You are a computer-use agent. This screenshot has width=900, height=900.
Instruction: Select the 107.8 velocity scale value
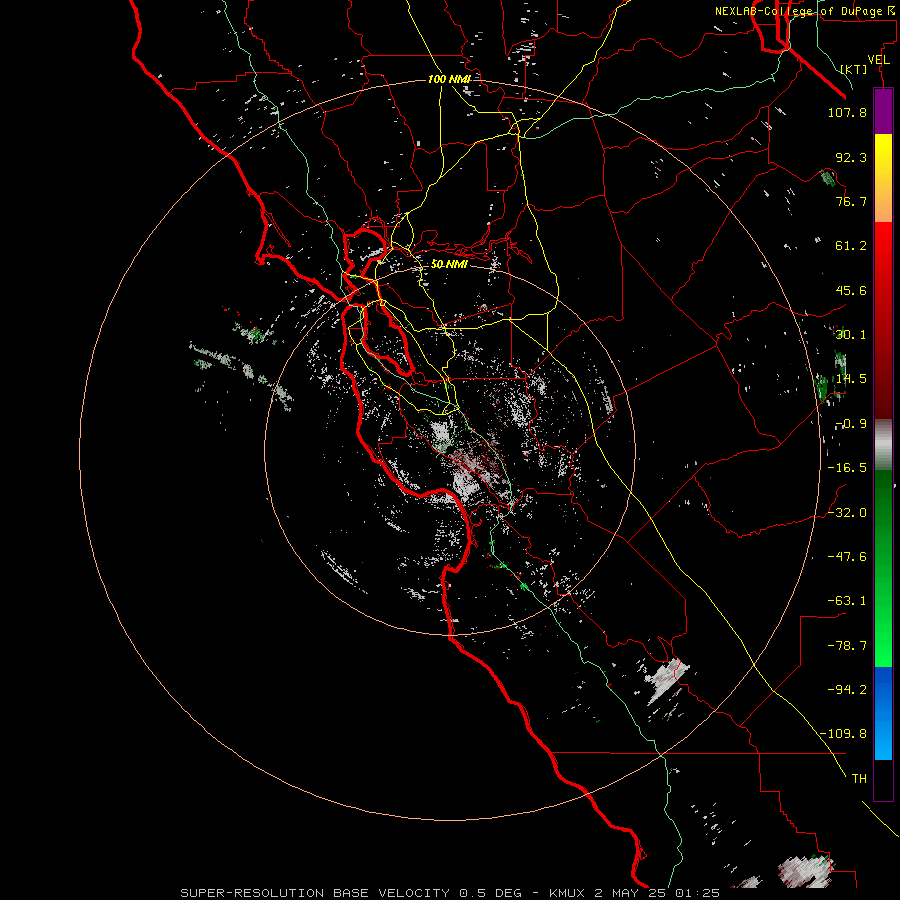coord(847,112)
